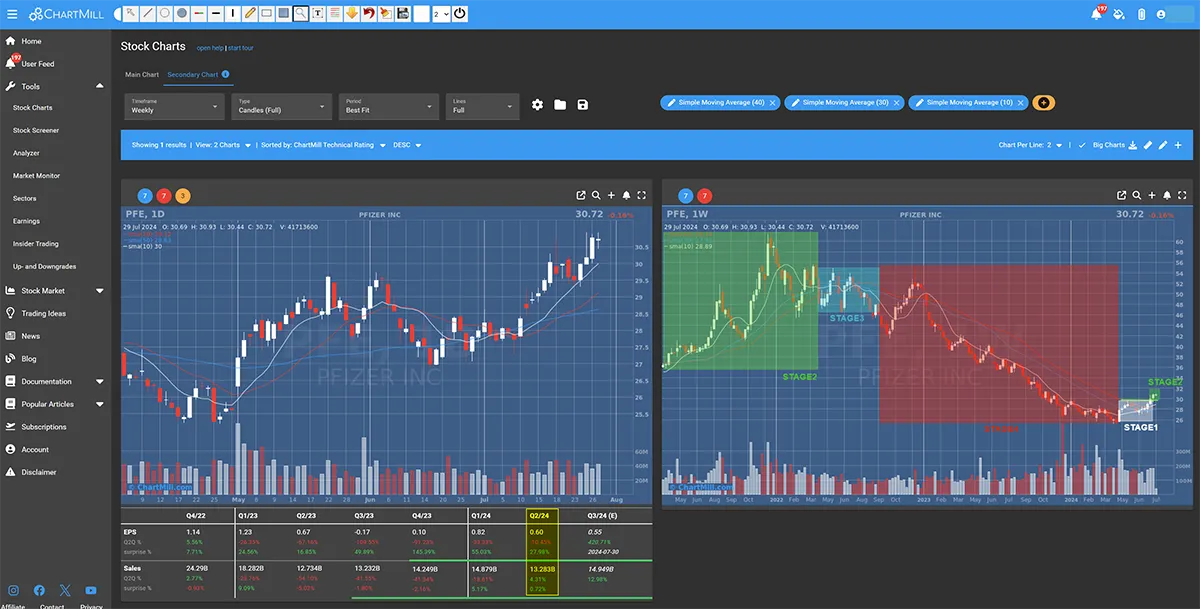The image size is (1200, 609).
Task: Clear drawings with the brush icon
Action: (x=385, y=13)
